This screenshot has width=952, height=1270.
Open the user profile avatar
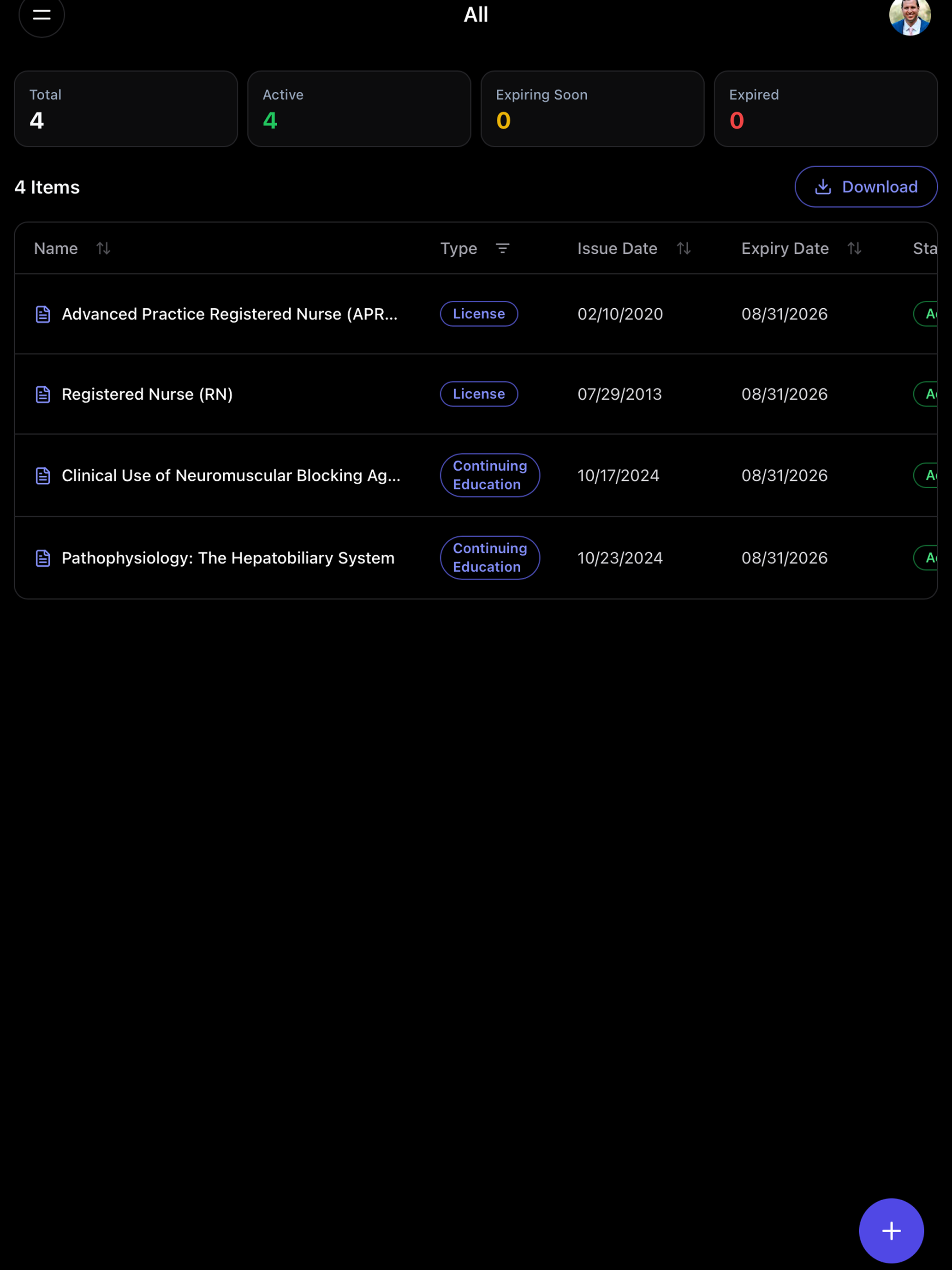[x=910, y=16]
